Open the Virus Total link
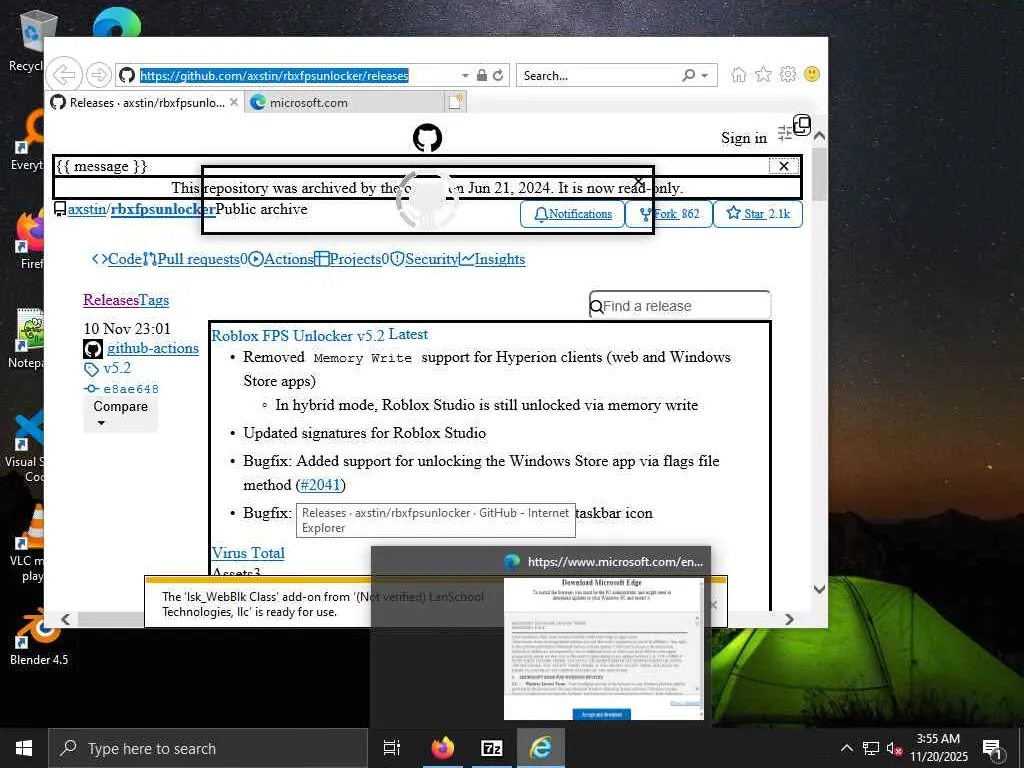This screenshot has height=768, width=1024. click(248, 553)
